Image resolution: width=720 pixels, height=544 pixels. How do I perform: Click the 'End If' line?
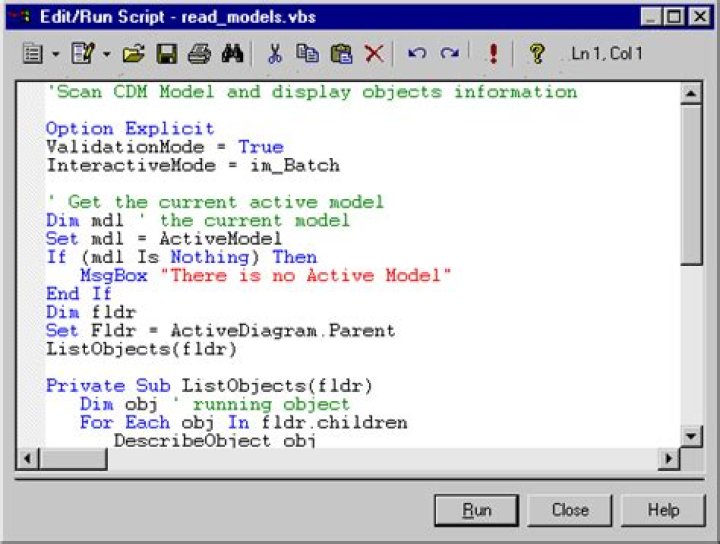tap(79, 294)
